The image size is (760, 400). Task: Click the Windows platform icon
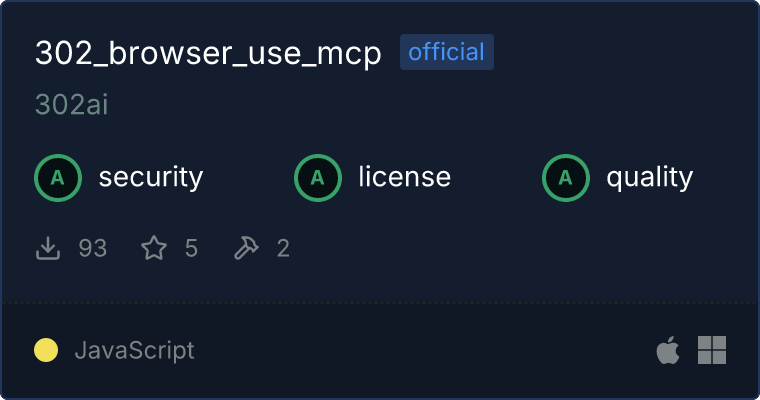tap(712, 350)
